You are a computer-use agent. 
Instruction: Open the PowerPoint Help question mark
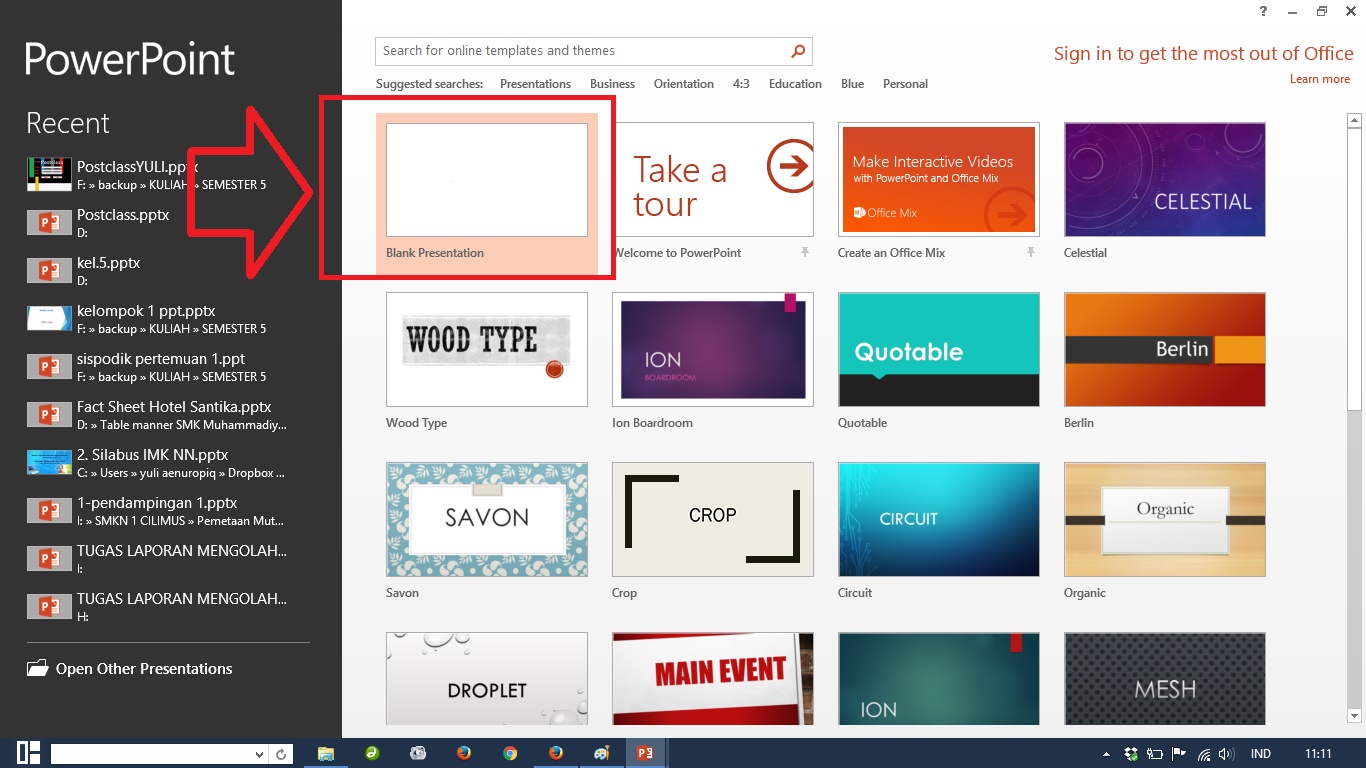pyautogui.click(x=1264, y=11)
